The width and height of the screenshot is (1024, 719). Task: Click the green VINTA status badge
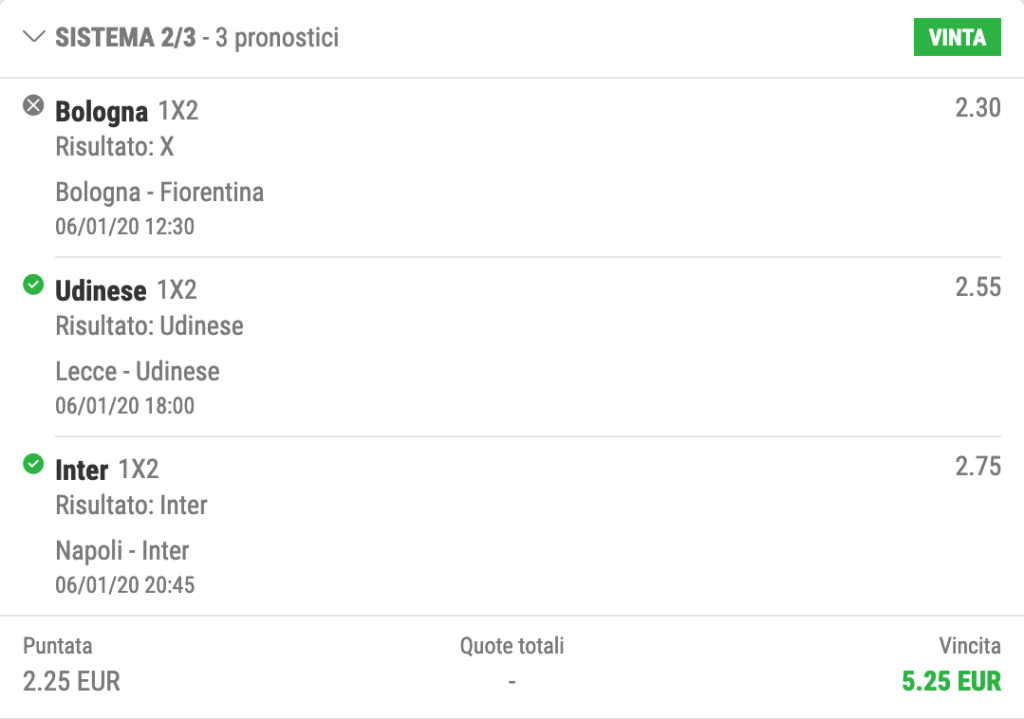click(x=957, y=37)
